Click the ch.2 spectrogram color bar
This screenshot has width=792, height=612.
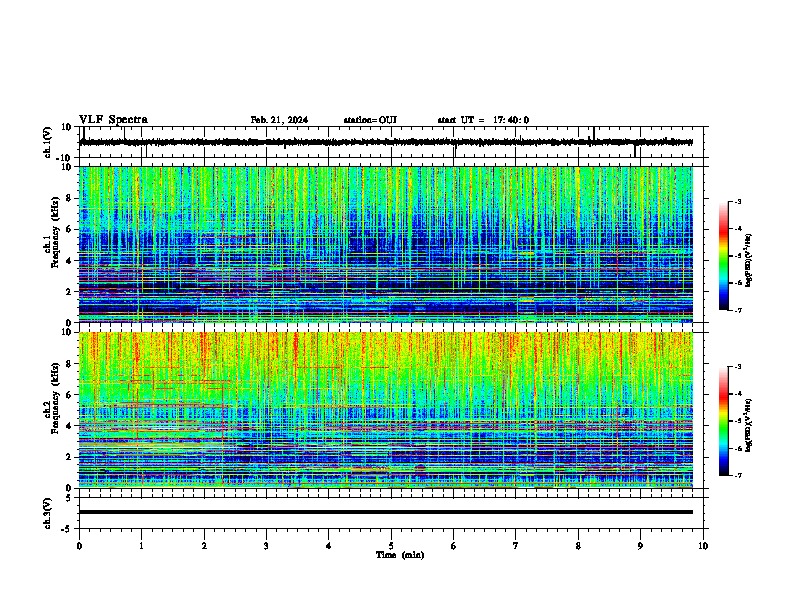coord(724,421)
